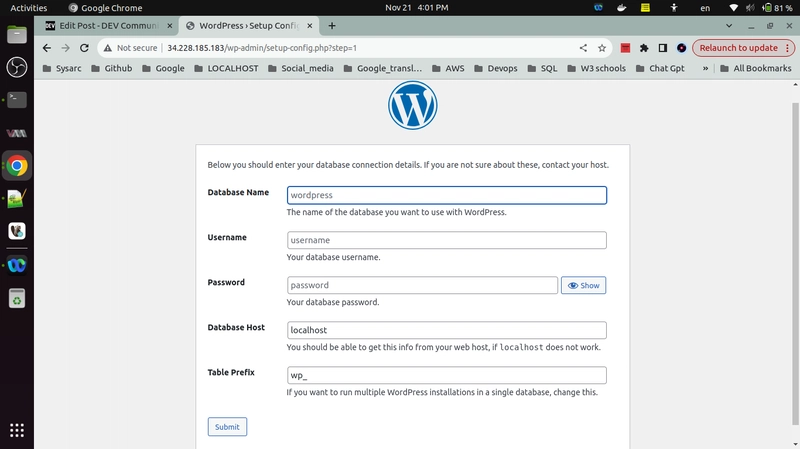
Task: Click the browser forward arrow
Action: [65, 48]
